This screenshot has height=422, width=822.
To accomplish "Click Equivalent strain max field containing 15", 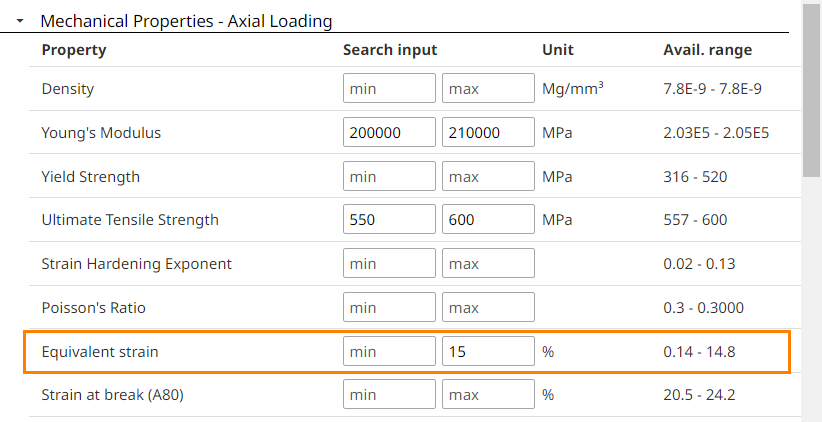I will (488, 351).
